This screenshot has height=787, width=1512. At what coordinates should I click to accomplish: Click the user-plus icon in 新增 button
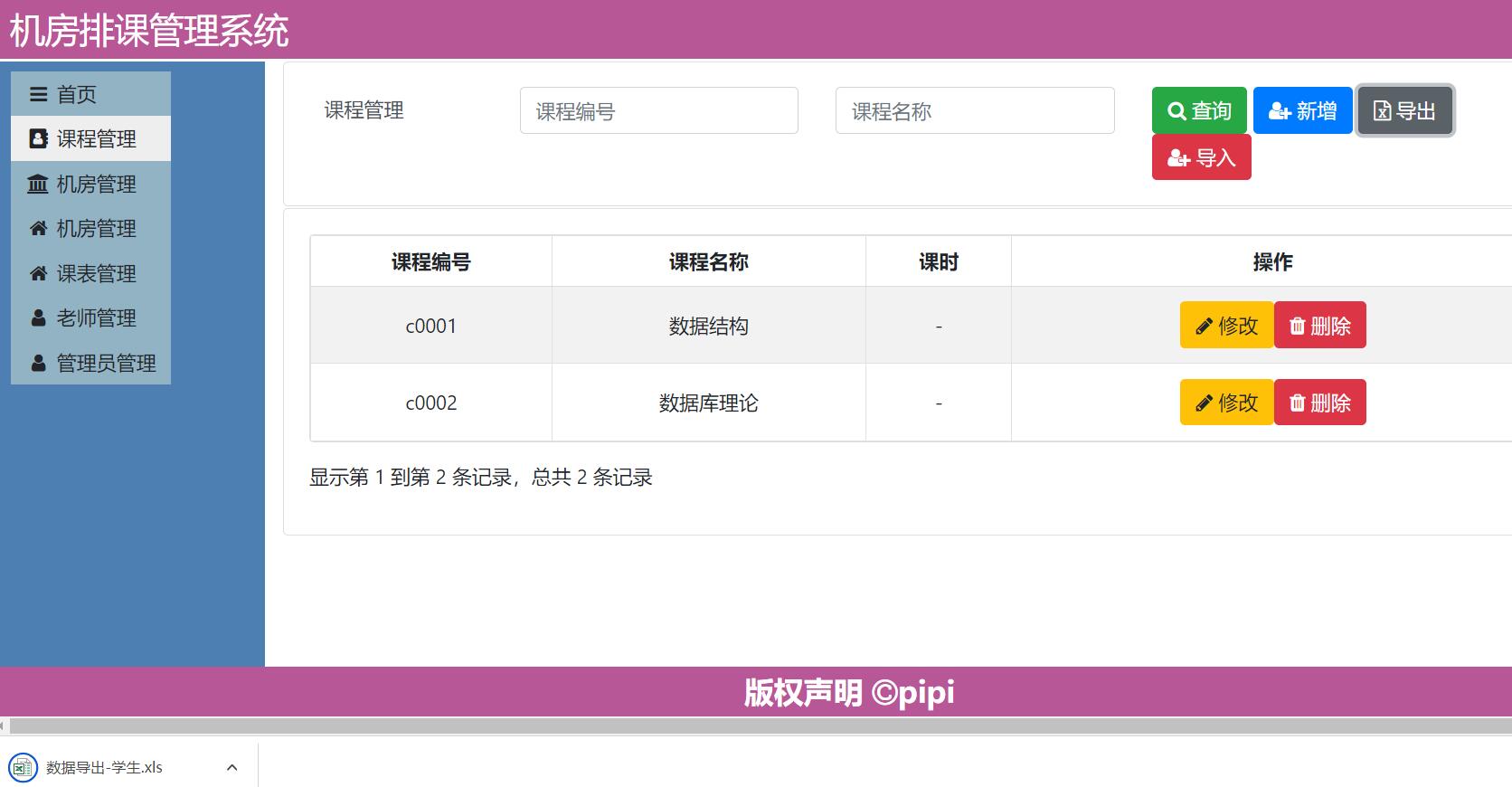(x=1280, y=111)
